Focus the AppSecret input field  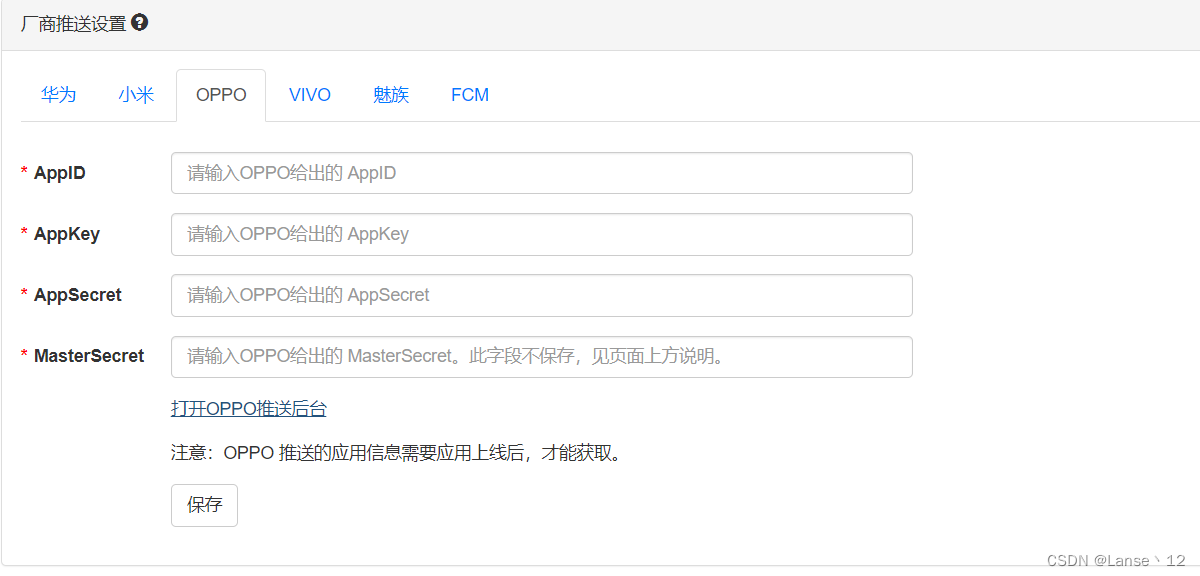pyautogui.click(x=542, y=295)
